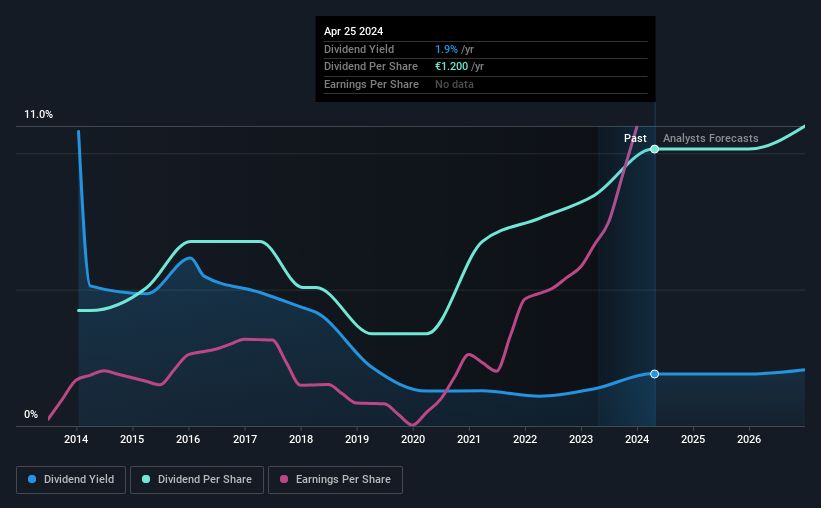Click the 1.9% Dividend Yield value in tooltip
Image resolution: width=821 pixels, height=508 pixels.
coord(446,49)
